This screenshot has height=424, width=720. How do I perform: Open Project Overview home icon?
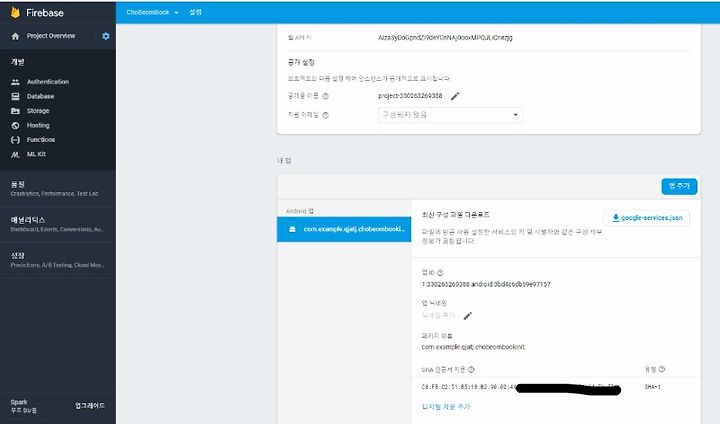click(15, 36)
